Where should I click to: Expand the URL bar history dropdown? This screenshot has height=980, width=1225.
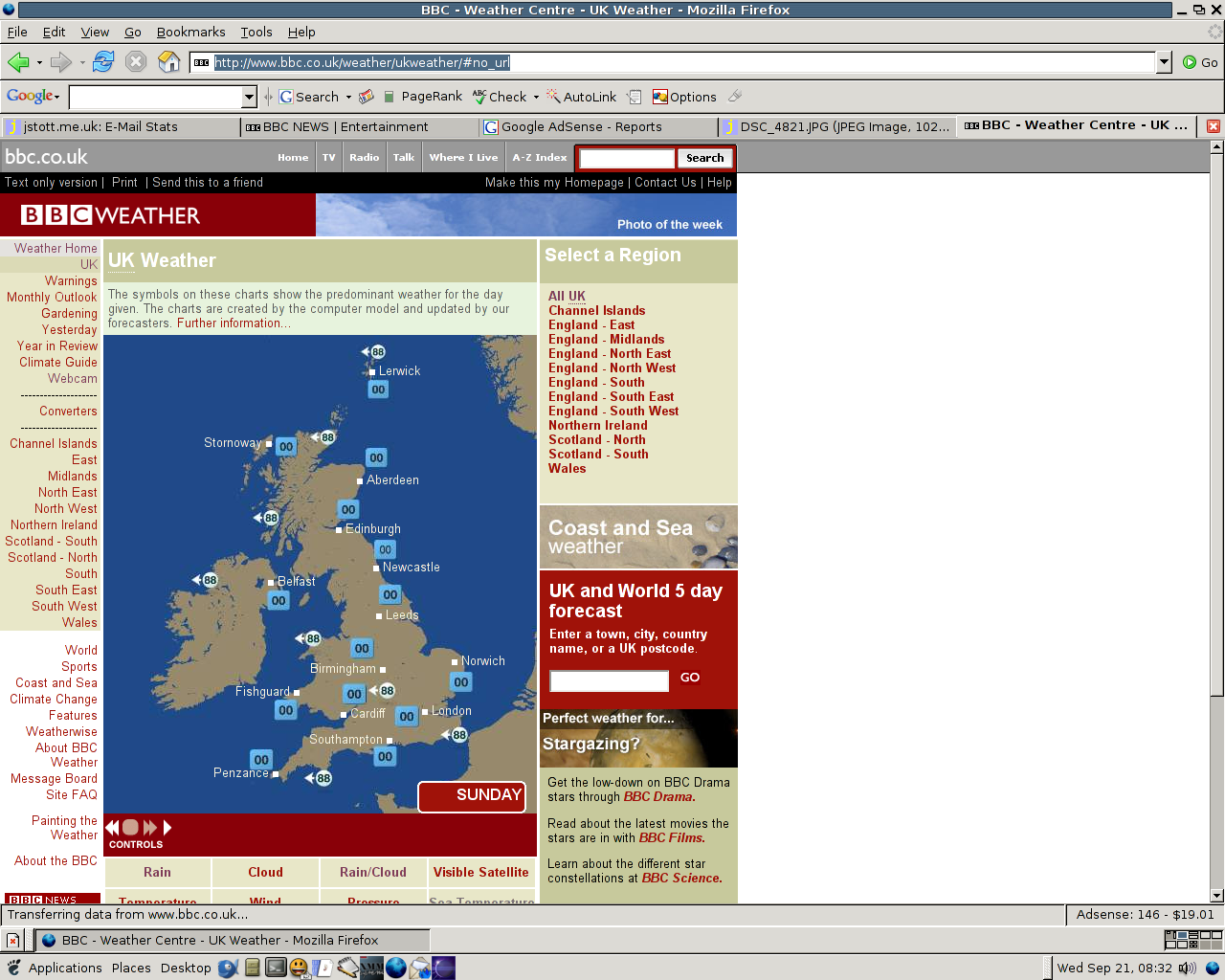click(1164, 62)
